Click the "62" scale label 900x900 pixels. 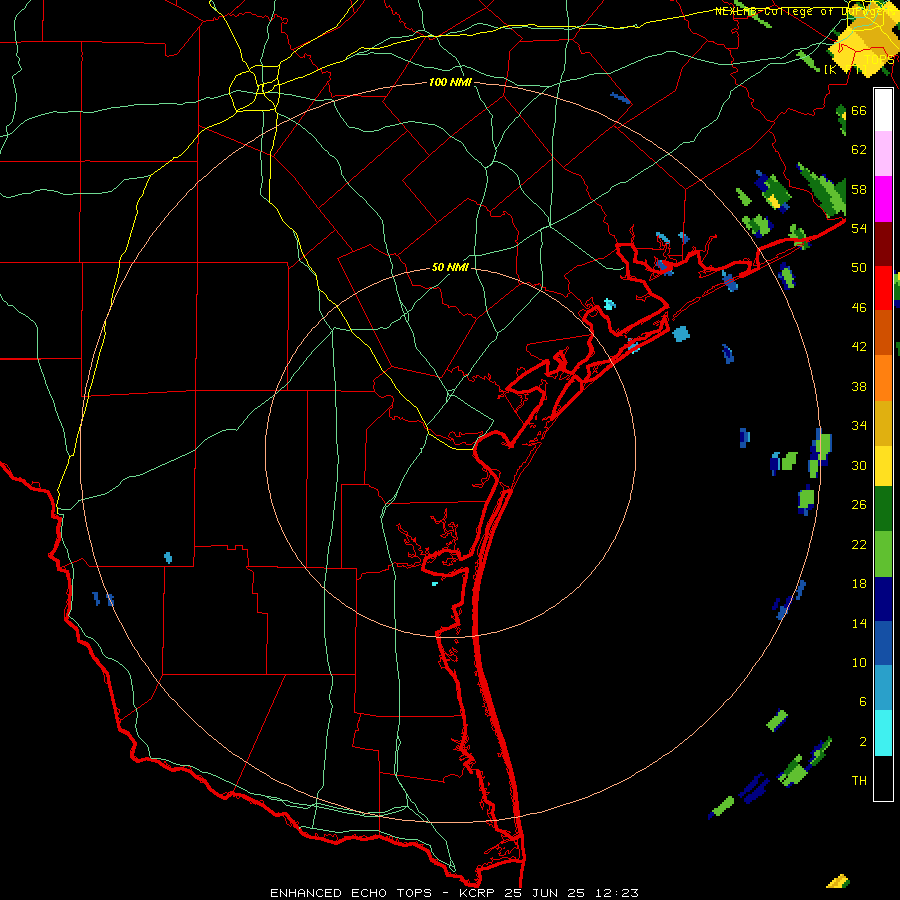(x=859, y=150)
